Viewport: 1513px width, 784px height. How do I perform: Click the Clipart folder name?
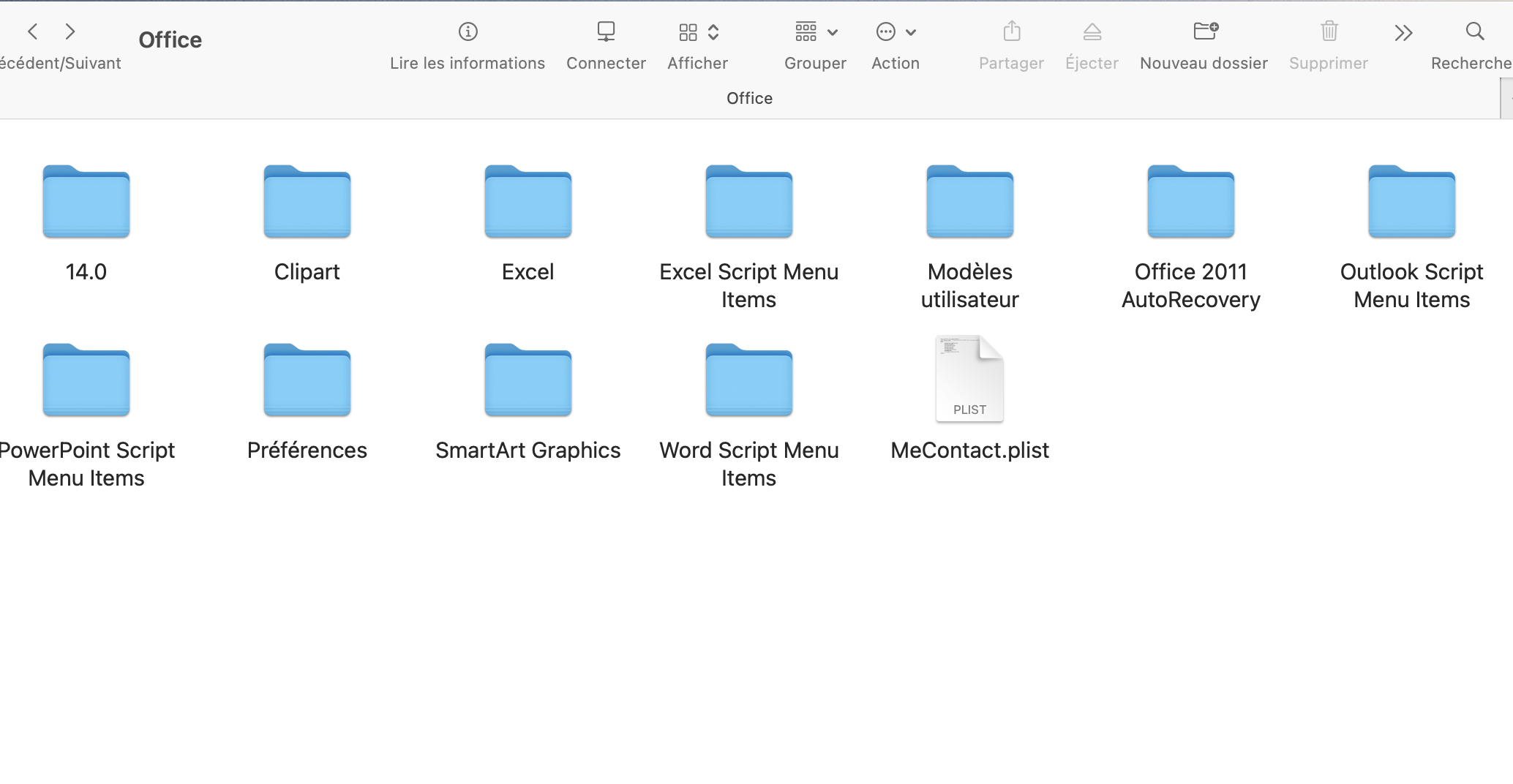pyautogui.click(x=307, y=272)
